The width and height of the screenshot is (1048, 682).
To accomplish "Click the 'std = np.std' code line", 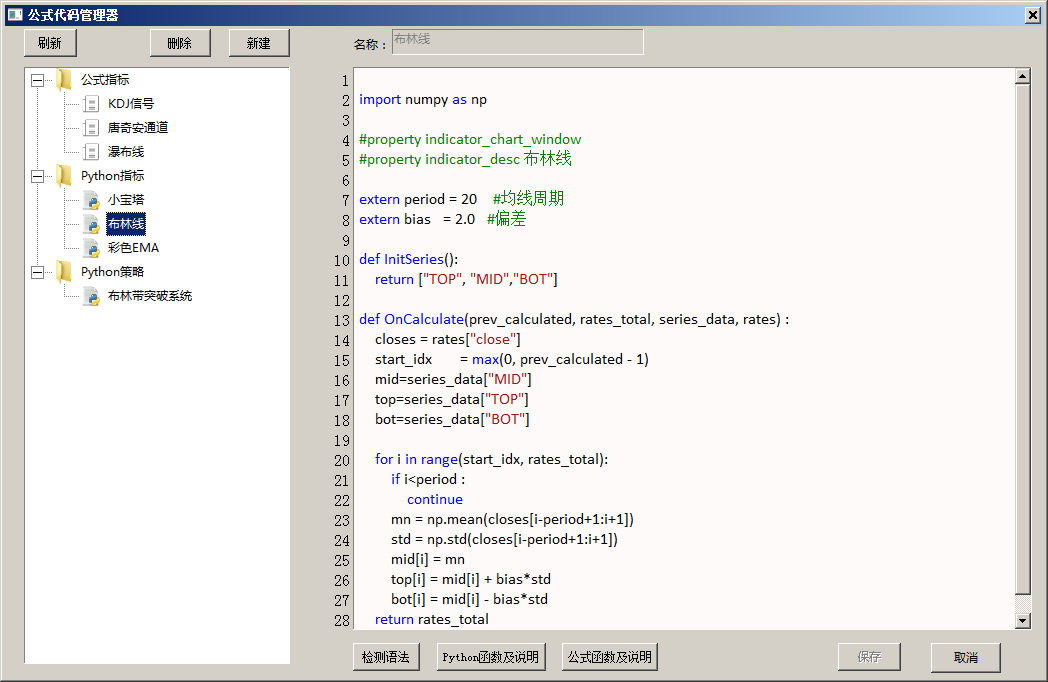I will (x=505, y=540).
